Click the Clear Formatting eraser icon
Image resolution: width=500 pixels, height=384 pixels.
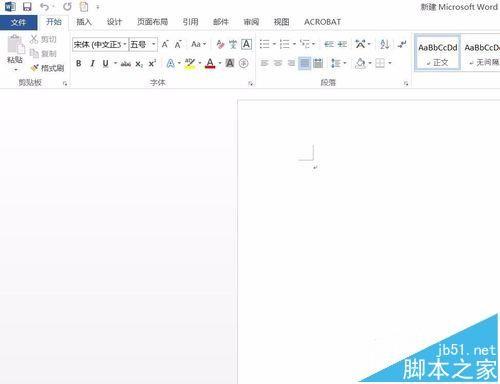(x=220, y=44)
